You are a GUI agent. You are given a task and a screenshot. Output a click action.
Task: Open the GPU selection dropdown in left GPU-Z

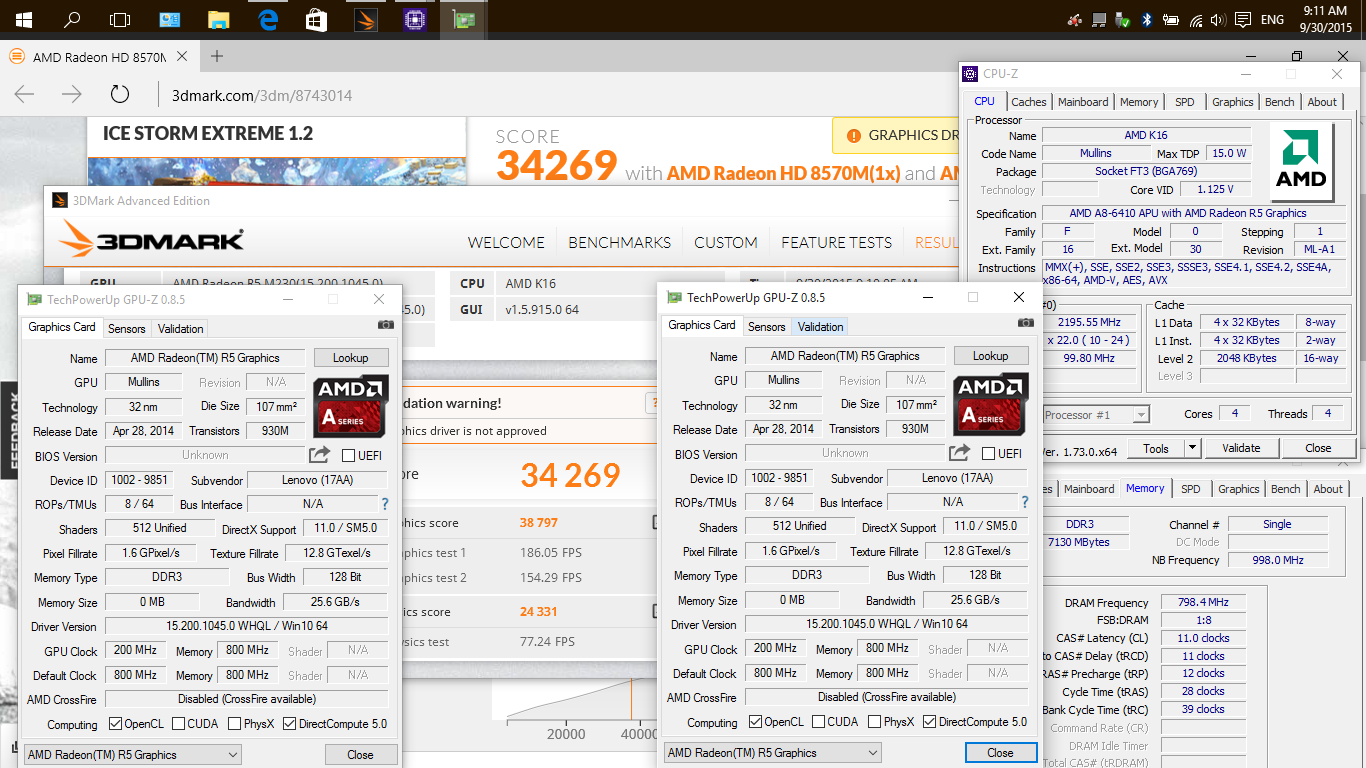click(x=133, y=755)
